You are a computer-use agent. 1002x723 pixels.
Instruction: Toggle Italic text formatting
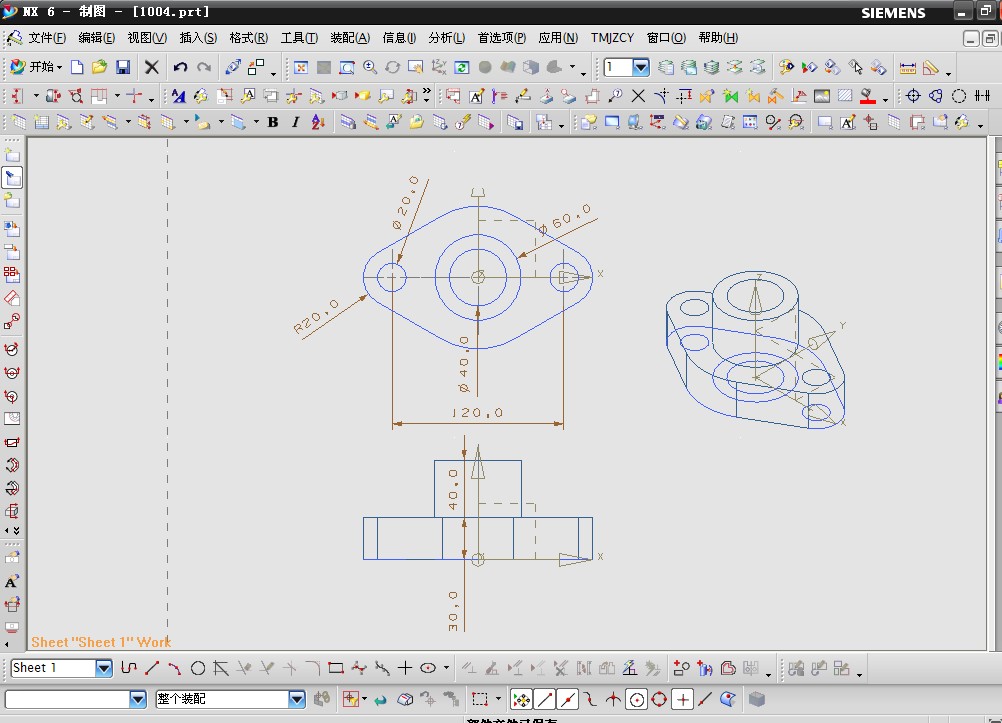click(295, 122)
